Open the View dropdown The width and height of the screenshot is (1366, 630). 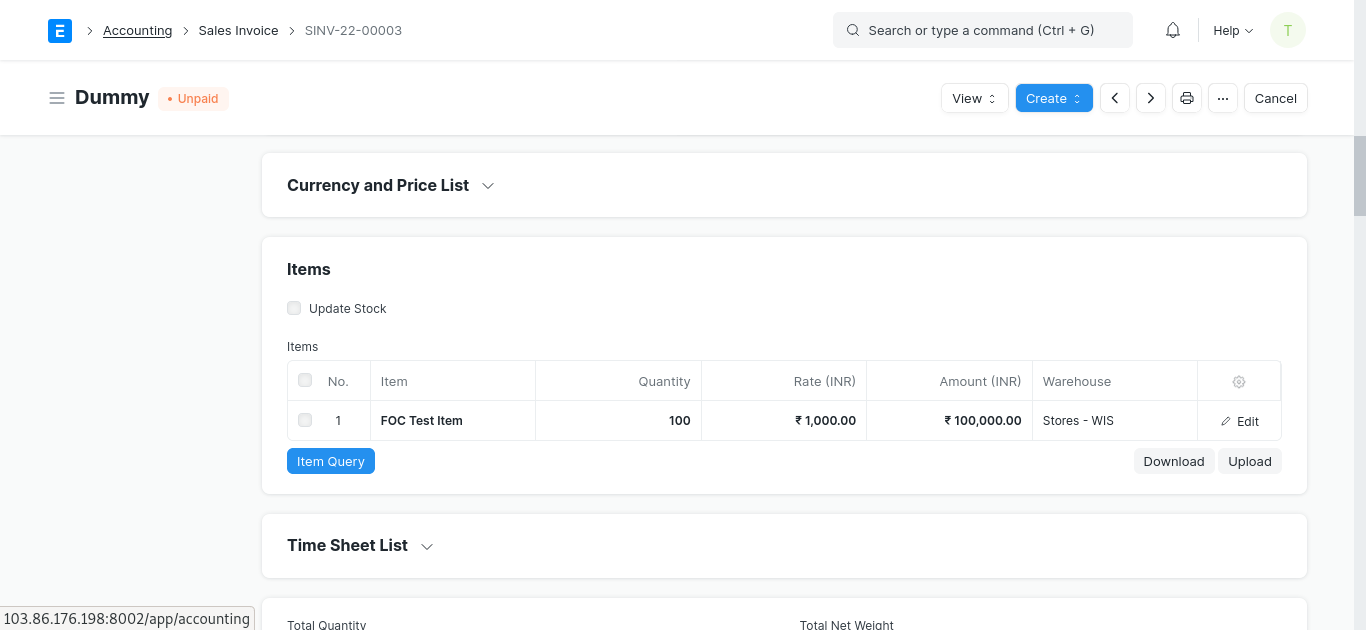click(x=974, y=98)
